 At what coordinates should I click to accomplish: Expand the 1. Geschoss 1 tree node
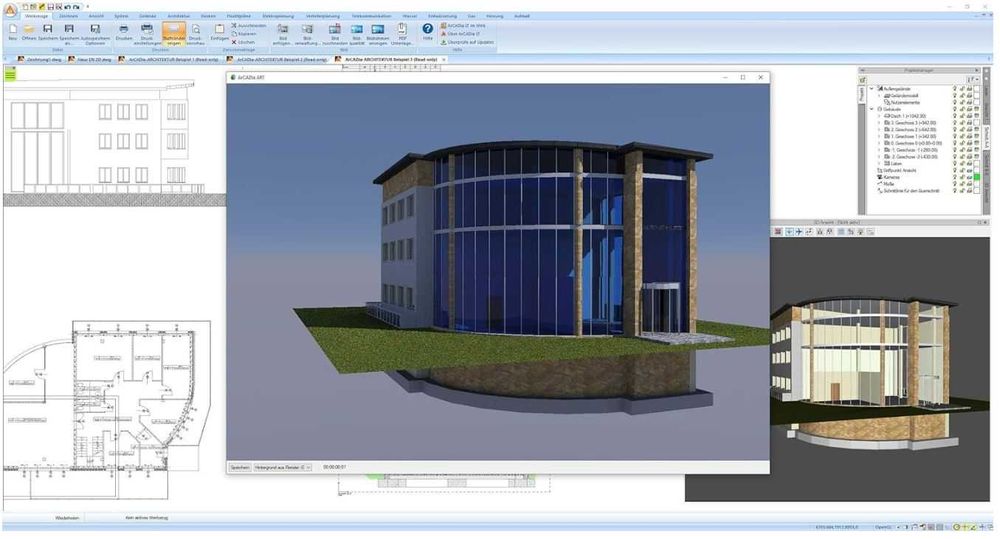coord(879,137)
